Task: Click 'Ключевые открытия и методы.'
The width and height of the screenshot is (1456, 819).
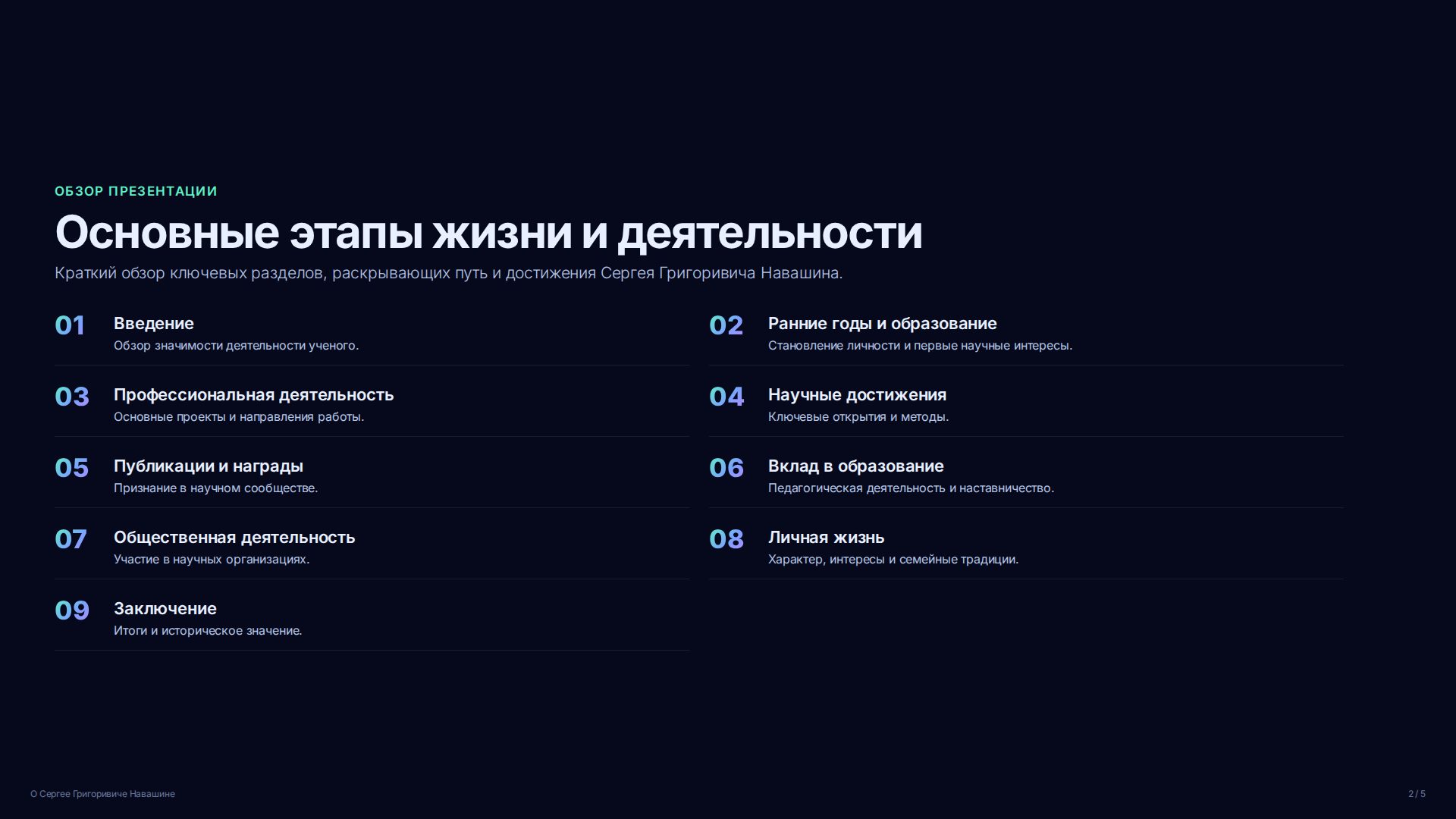Action: (858, 417)
